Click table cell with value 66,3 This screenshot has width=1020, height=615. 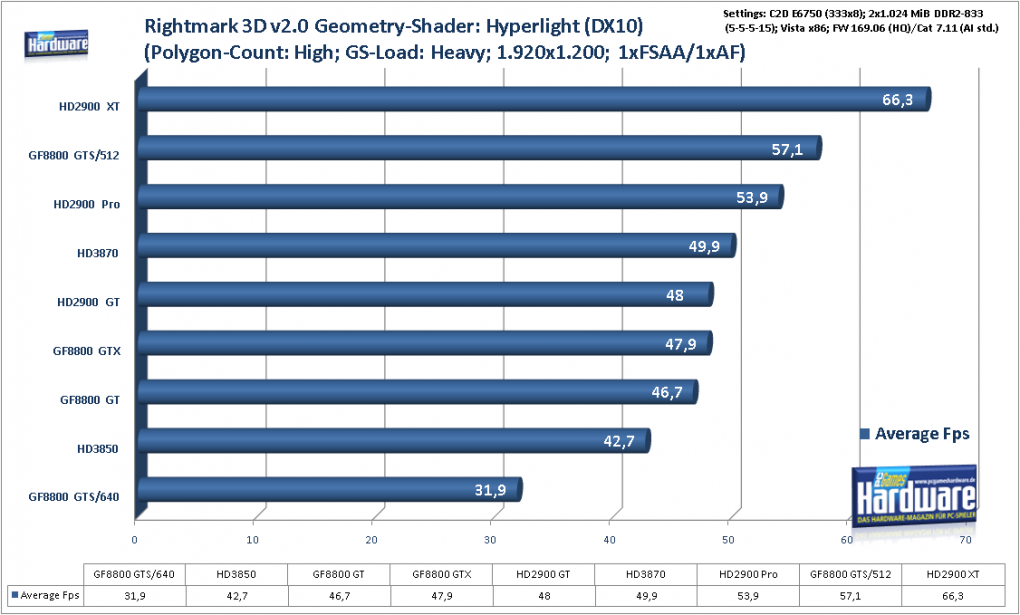pyautogui.click(x=952, y=595)
